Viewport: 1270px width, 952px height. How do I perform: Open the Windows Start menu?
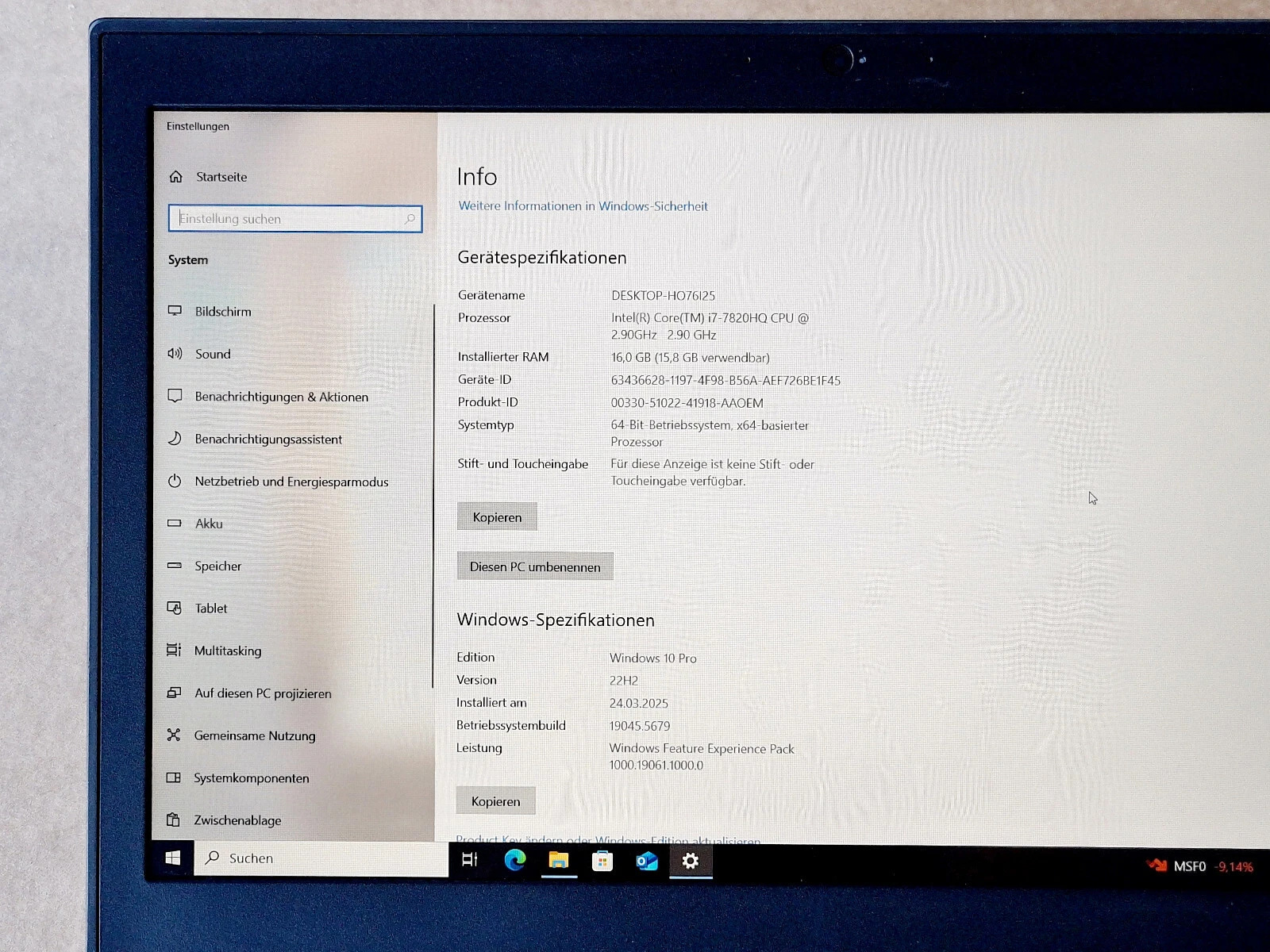173,858
